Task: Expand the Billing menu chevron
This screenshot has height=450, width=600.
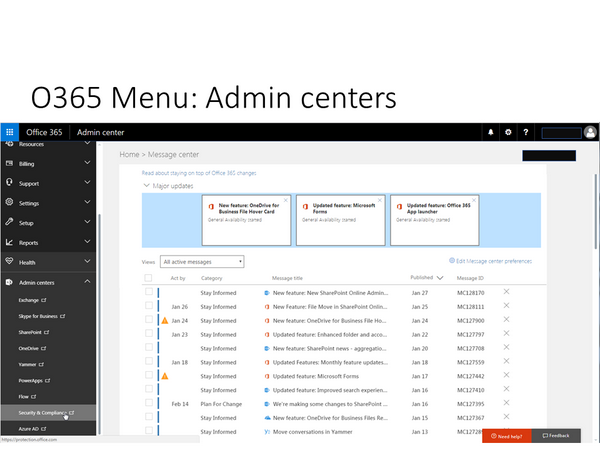Action: point(87,163)
